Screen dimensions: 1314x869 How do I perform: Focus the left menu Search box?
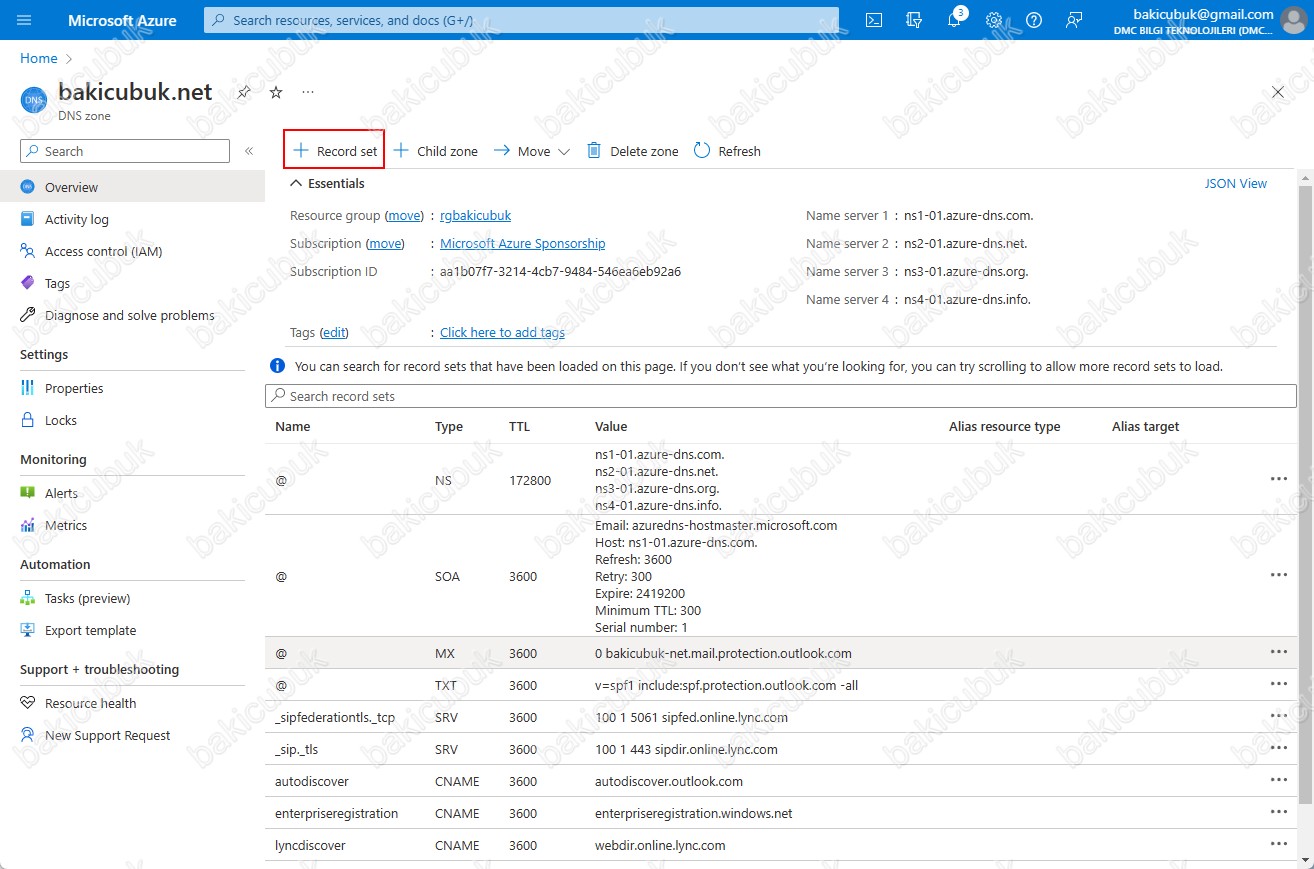(x=125, y=151)
